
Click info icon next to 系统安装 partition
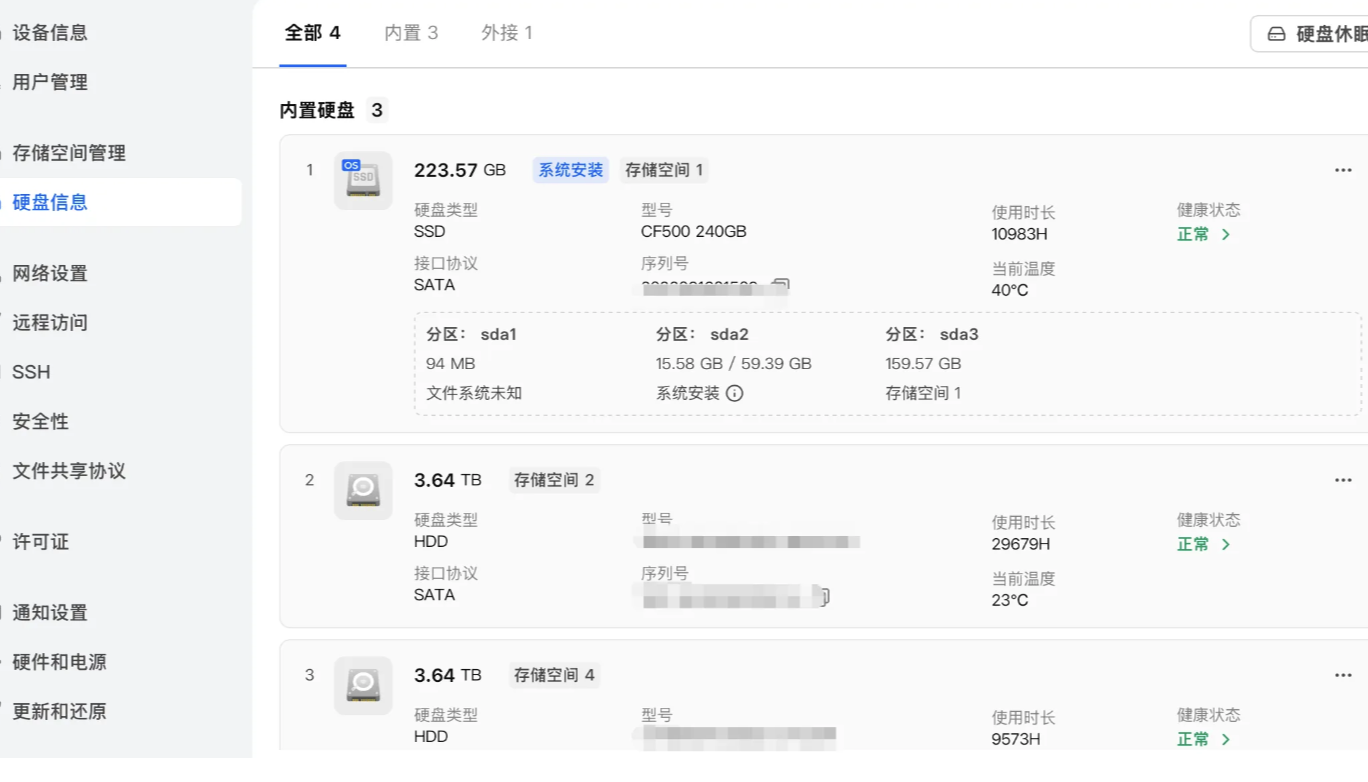tap(734, 393)
